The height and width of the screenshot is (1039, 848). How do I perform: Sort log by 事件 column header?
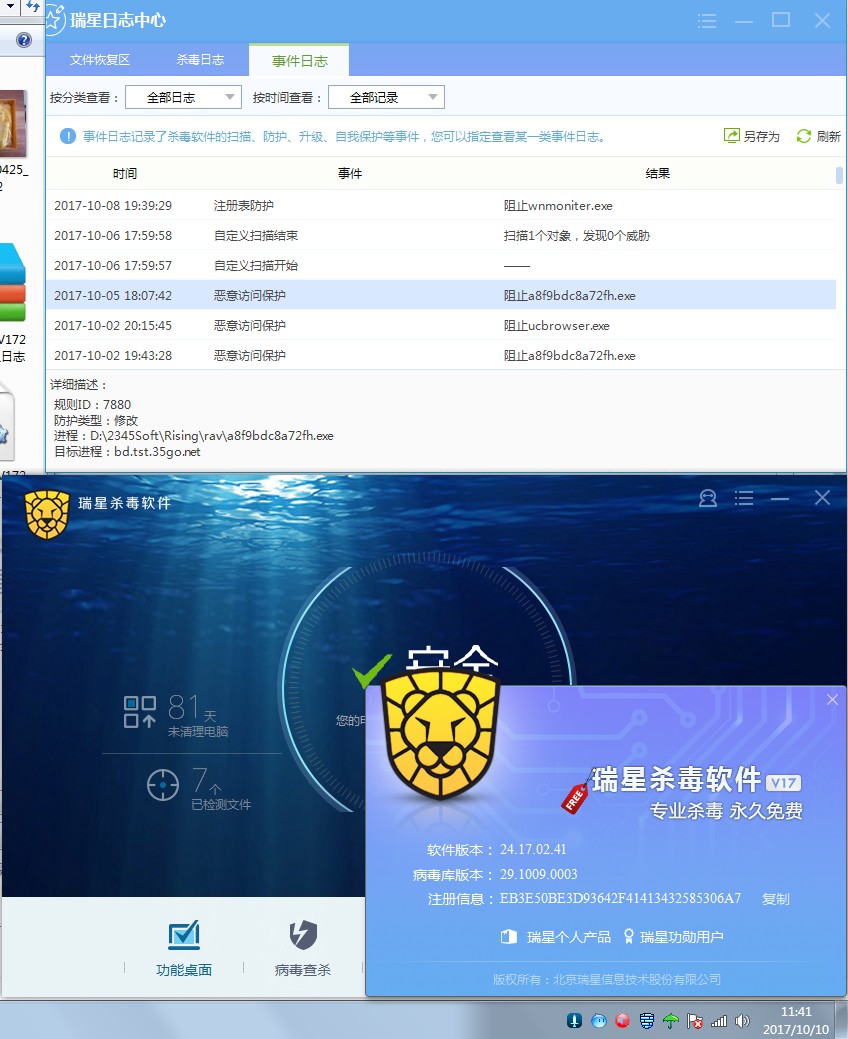pos(350,174)
